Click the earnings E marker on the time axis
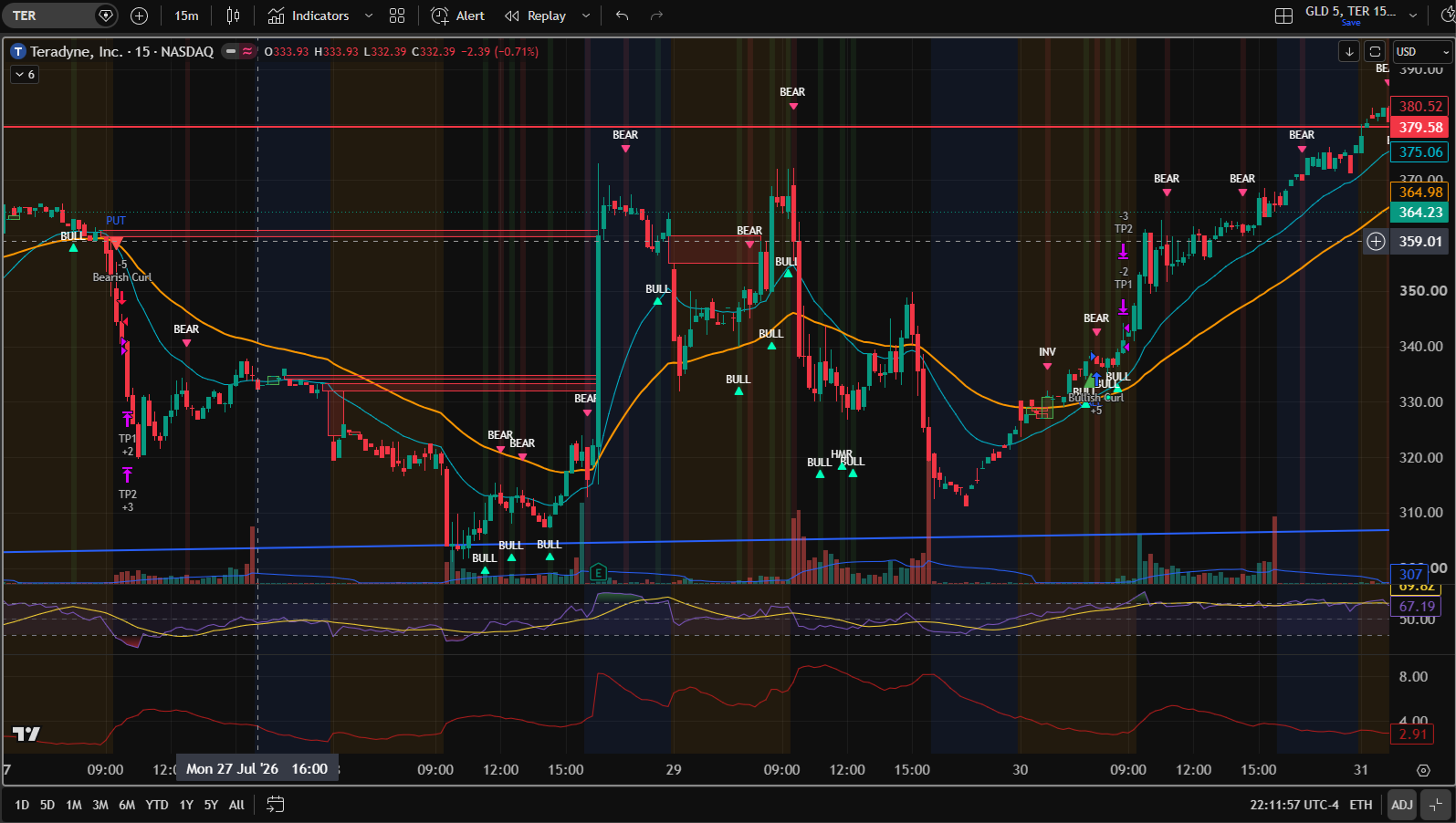The image size is (1456, 823). tap(598, 573)
